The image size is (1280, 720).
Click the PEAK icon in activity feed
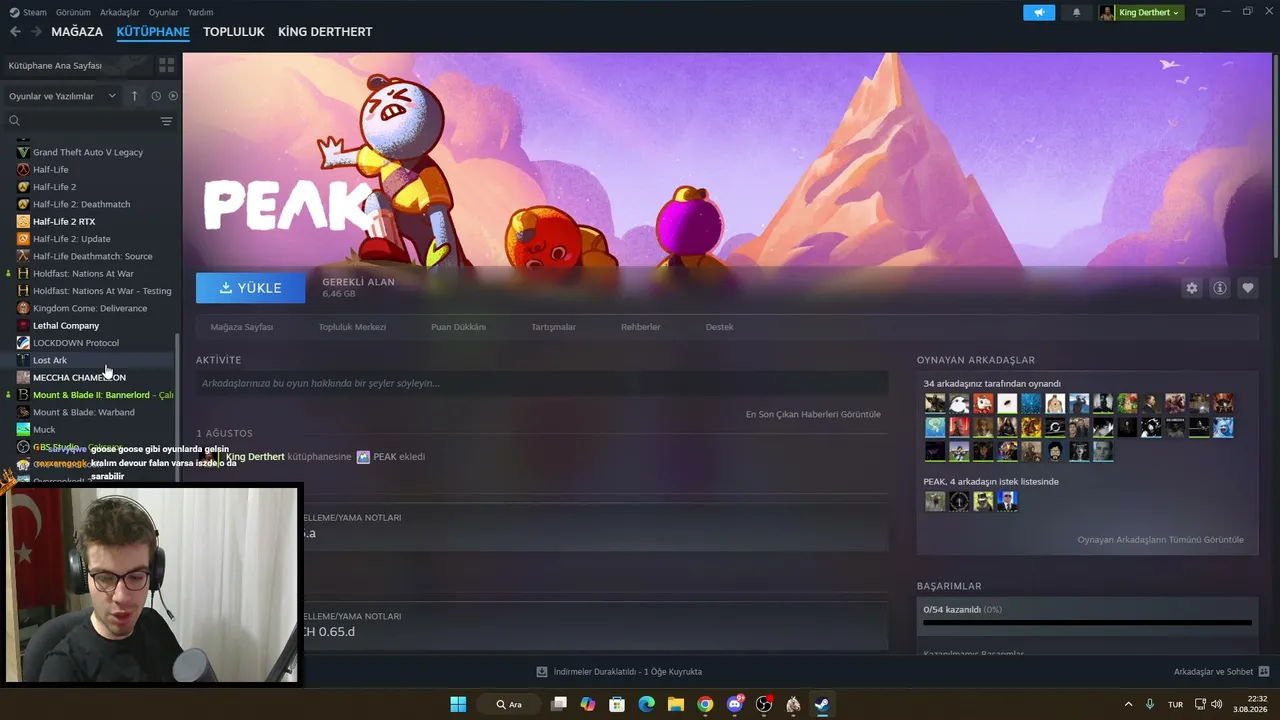point(363,457)
